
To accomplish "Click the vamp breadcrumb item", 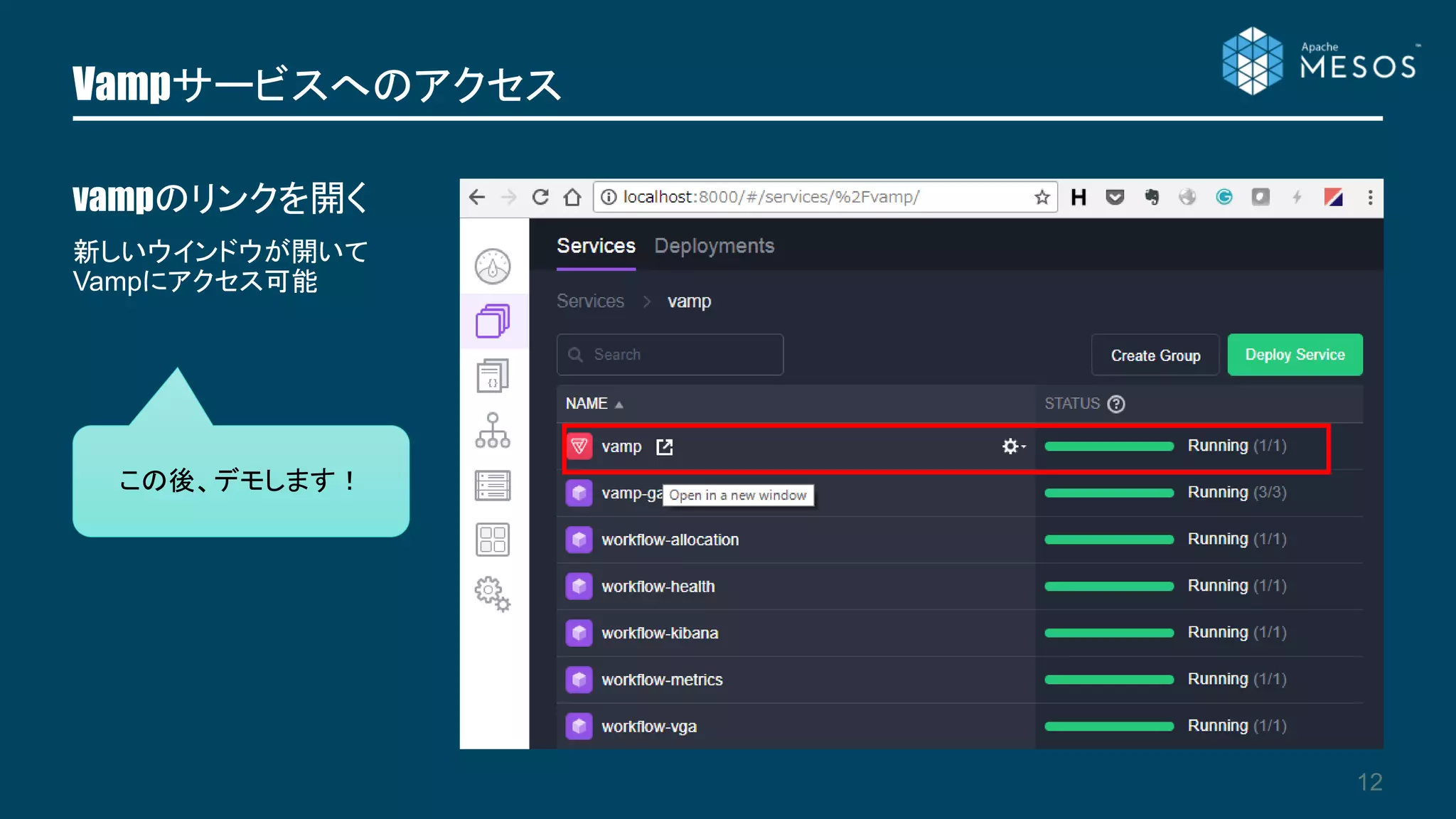I will (x=689, y=301).
